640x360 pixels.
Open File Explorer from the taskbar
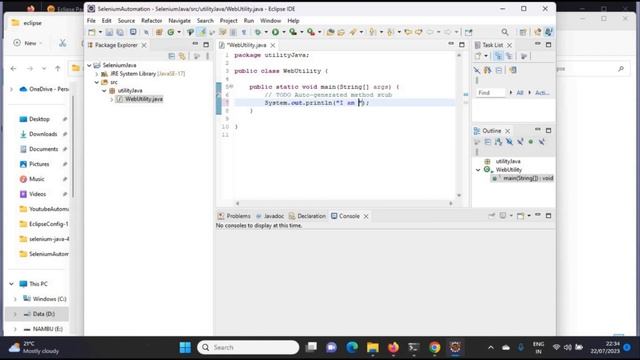click(373, 347)
